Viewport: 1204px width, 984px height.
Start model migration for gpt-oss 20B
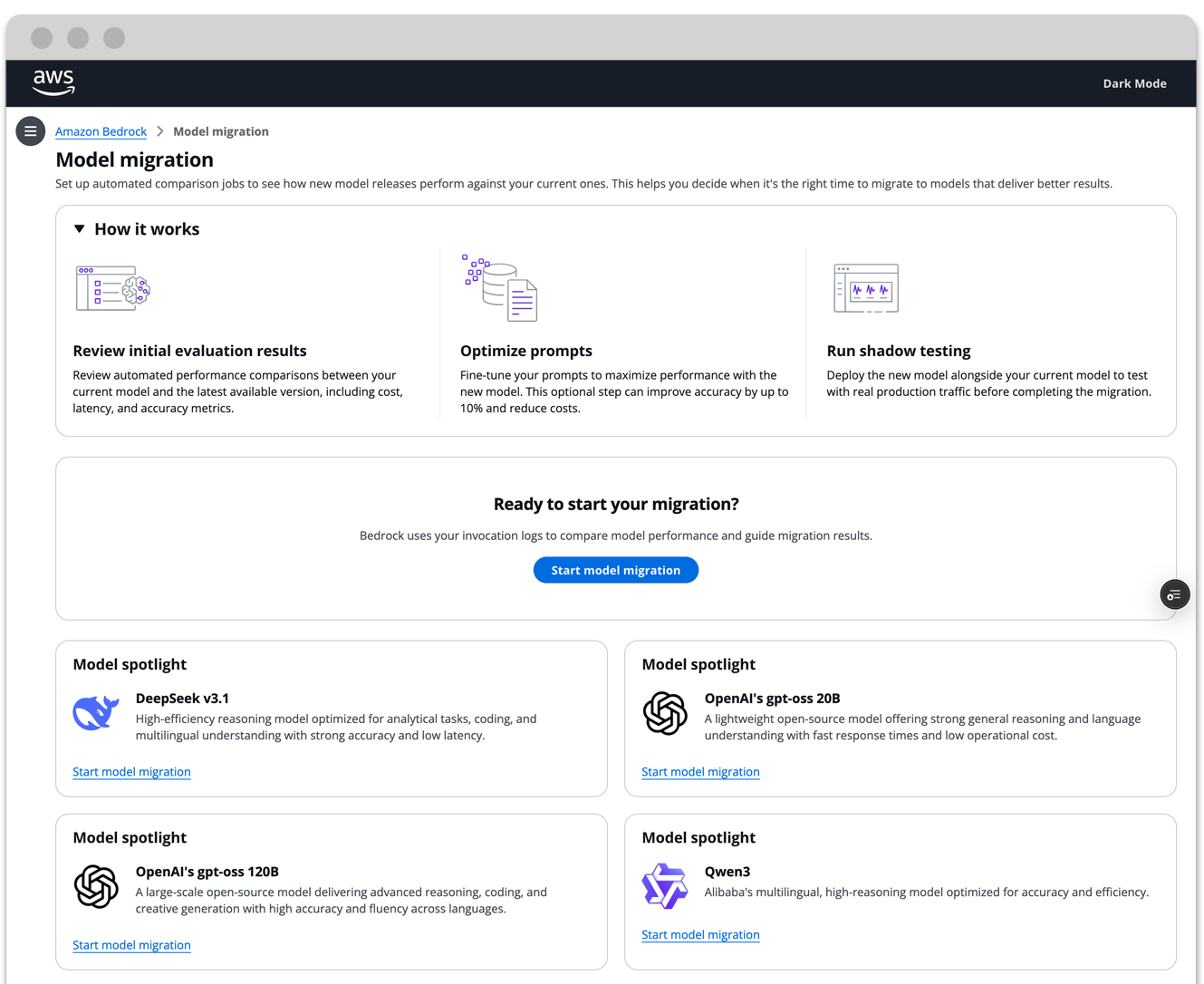[700, 772]
